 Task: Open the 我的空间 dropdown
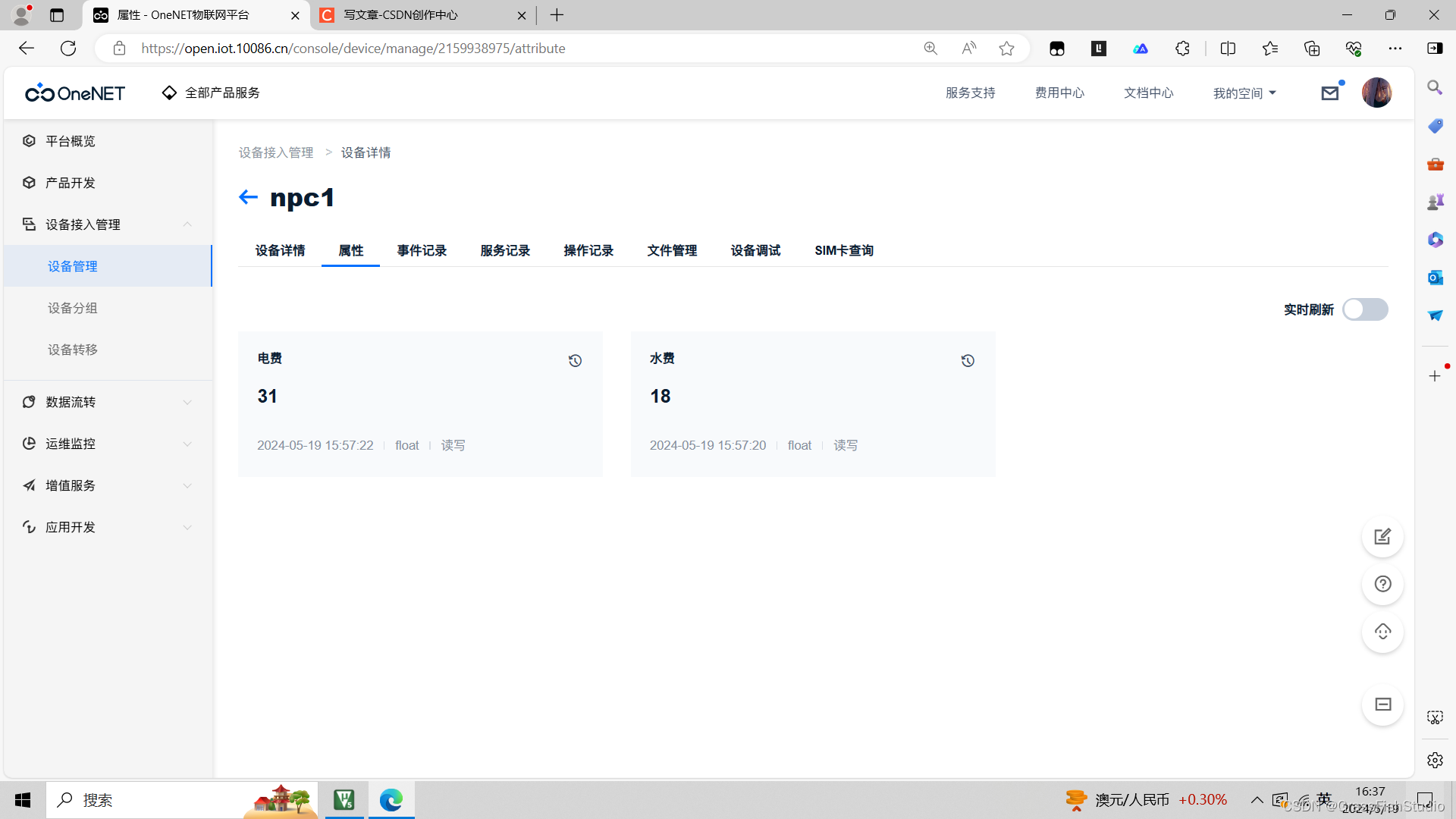coord(1244,93)
